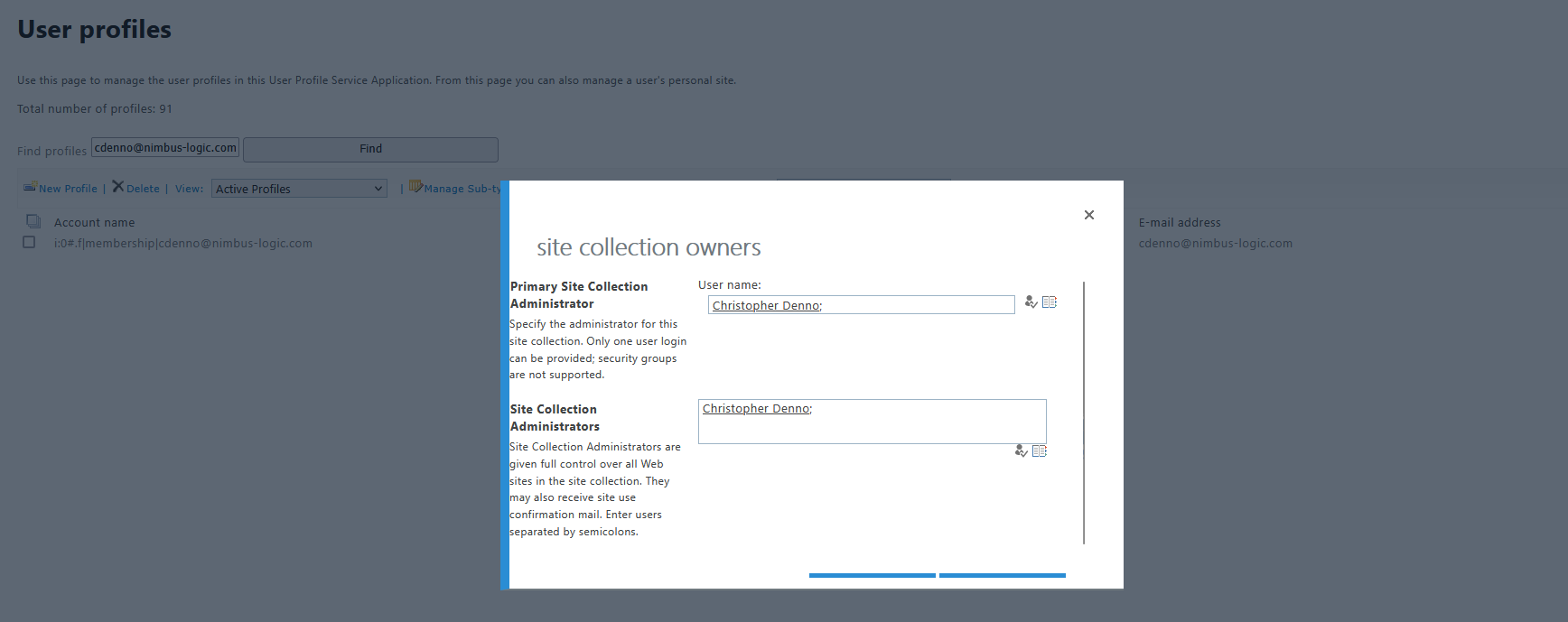Screen dimensions: 1568x622
Task: Click Total number of profiles: 91 text
Action: 95,108
